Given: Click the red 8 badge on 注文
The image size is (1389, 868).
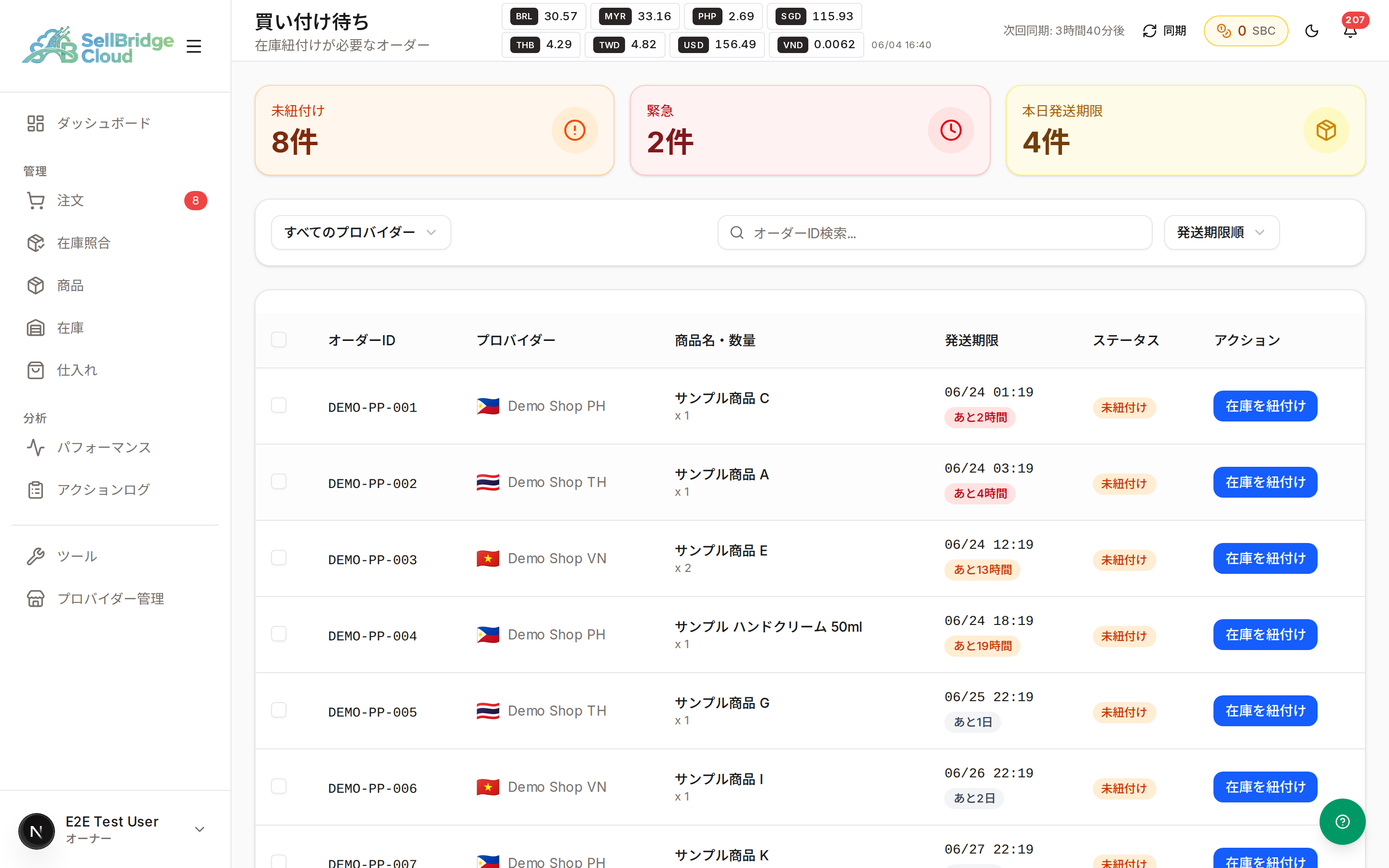Looking at the screenshot, I should (x=196, y=201).
